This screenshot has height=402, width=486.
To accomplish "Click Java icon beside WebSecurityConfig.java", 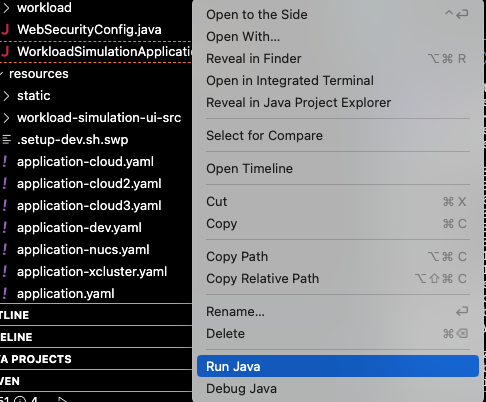I will pos(5,30).
